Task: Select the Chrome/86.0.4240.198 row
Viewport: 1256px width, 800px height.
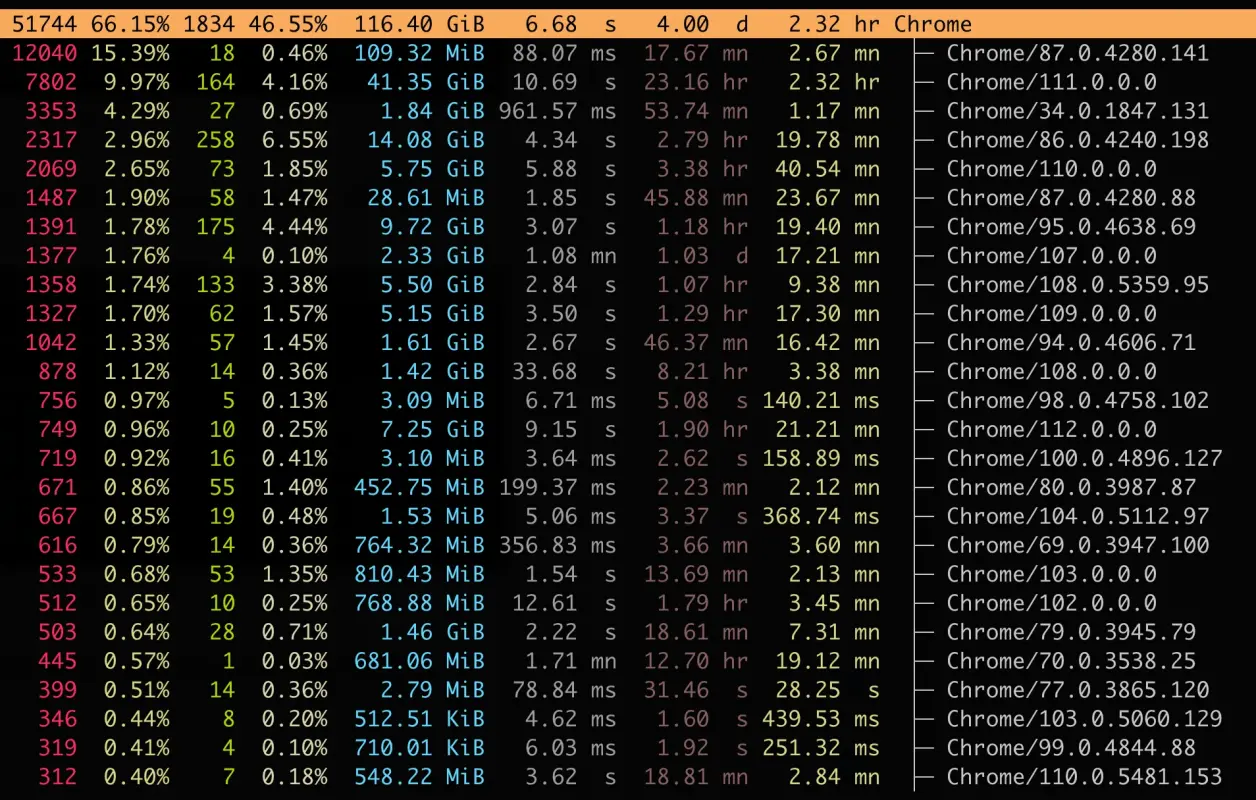Action: (x=628, y=140)
